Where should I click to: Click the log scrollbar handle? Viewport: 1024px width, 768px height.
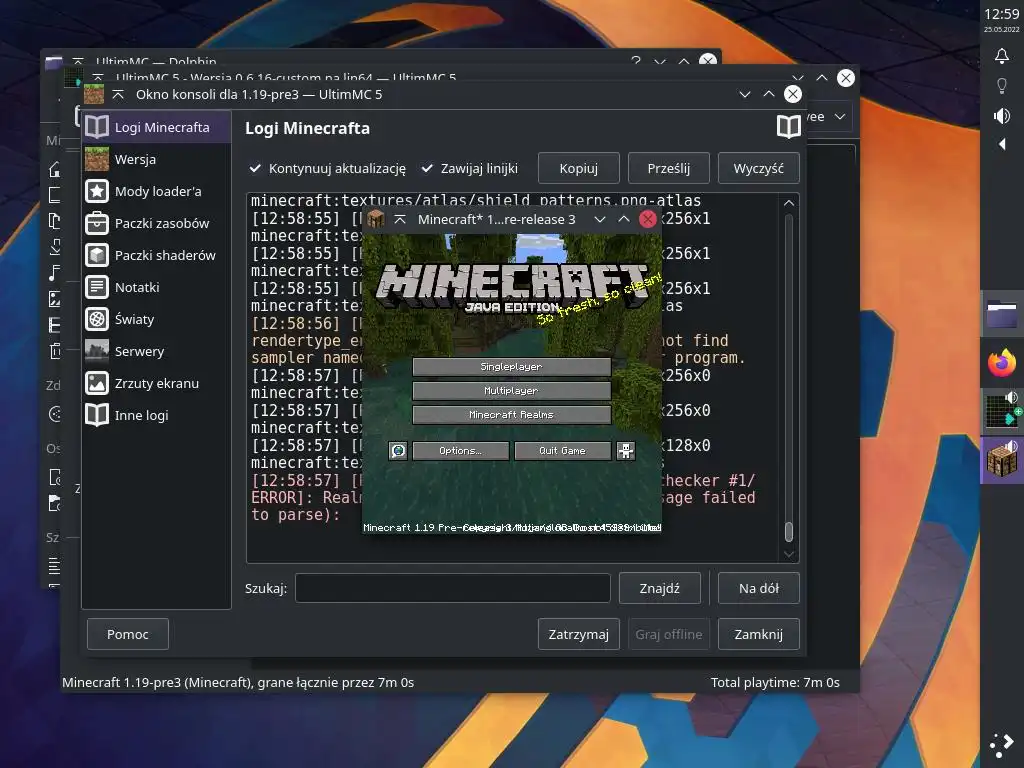(789, 532)
